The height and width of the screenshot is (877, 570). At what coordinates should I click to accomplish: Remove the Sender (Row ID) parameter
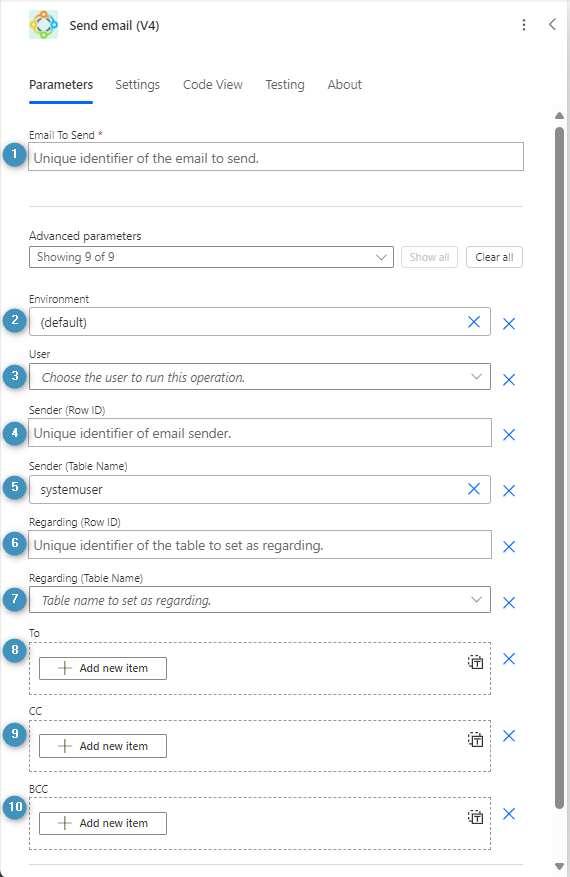[x=509, y=435]
